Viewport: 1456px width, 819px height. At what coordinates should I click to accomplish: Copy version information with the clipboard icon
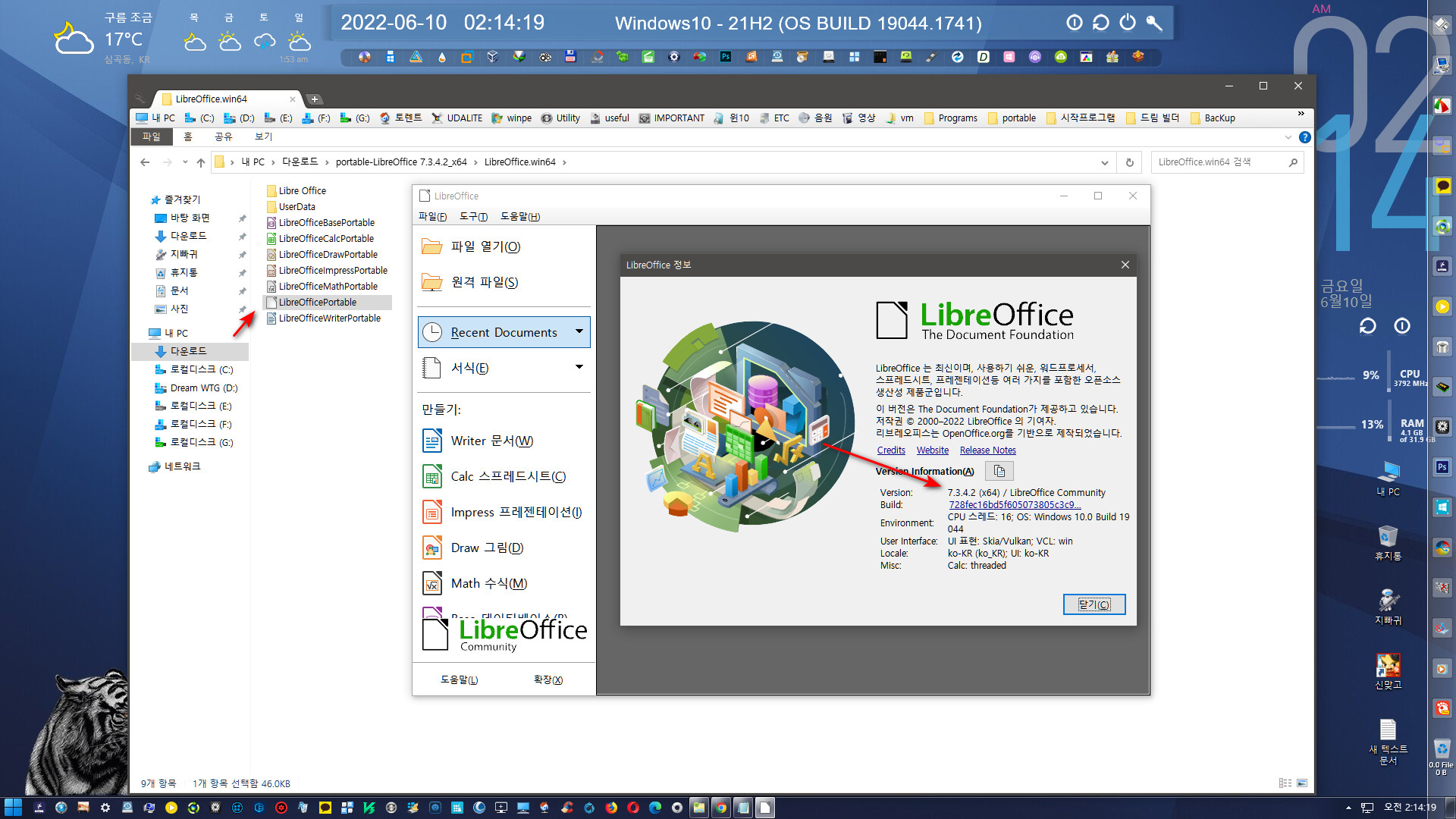[x=999, y=472]
